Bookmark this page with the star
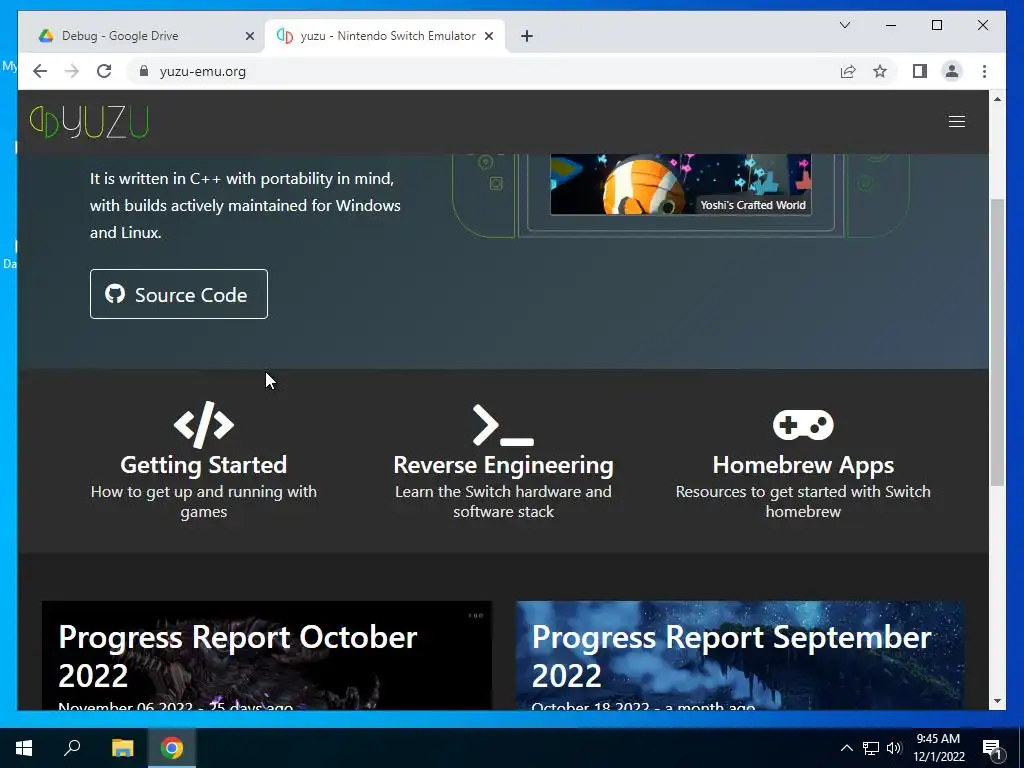Screen dimensions: 1024x768 click(x=880, y=71)
